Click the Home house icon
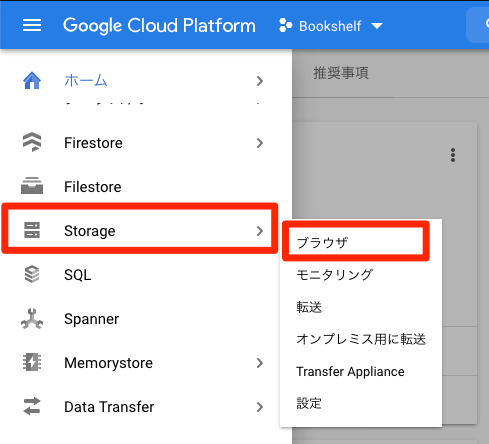The width and height of the screenshot is (489, 444). pos(32,81)
